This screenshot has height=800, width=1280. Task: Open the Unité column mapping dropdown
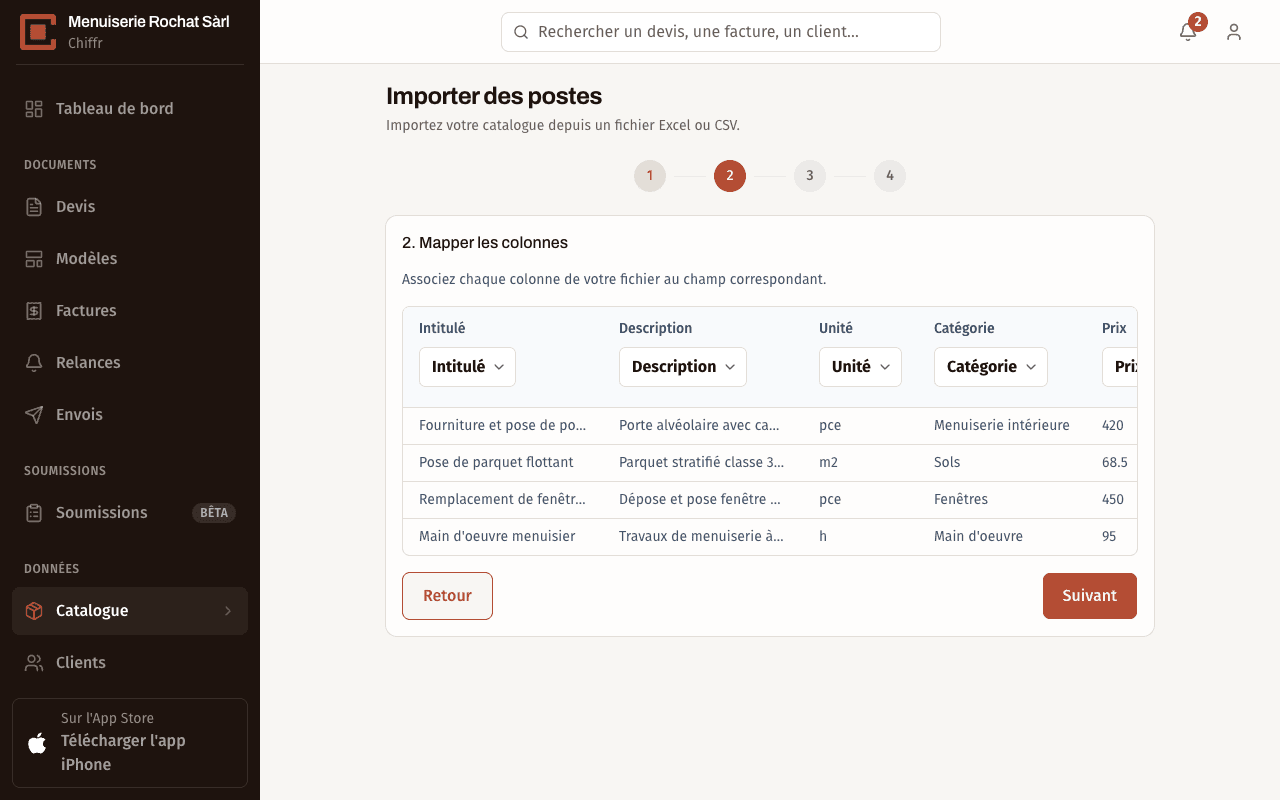[x=860, y=367]
